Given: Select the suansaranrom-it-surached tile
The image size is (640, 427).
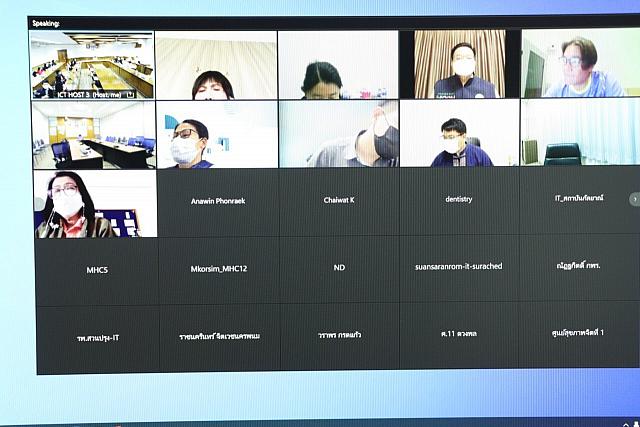Looking at the screenshot, I should [x=459, y=269].
